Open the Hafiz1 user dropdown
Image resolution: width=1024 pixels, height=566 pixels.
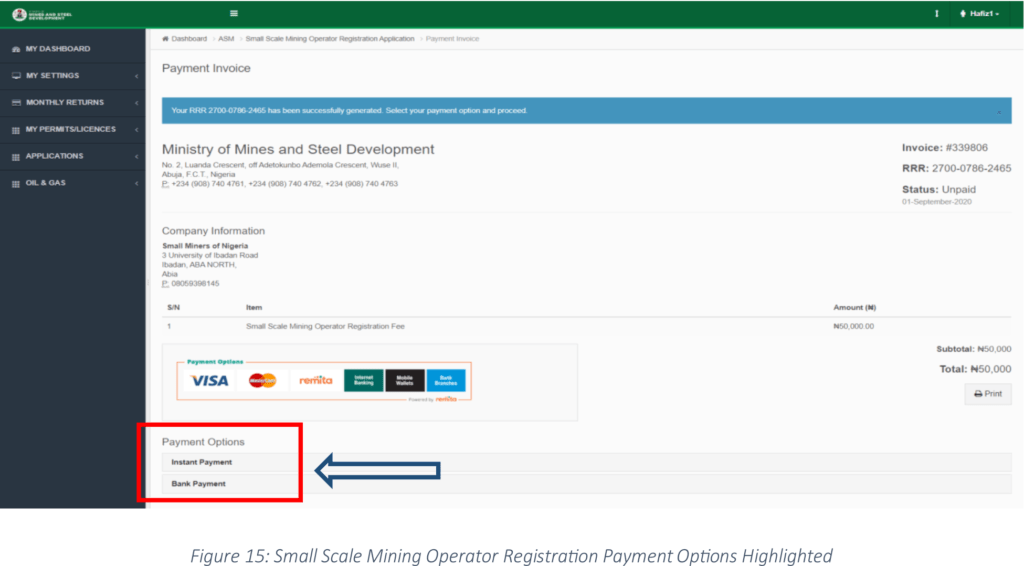click(978, 14)
